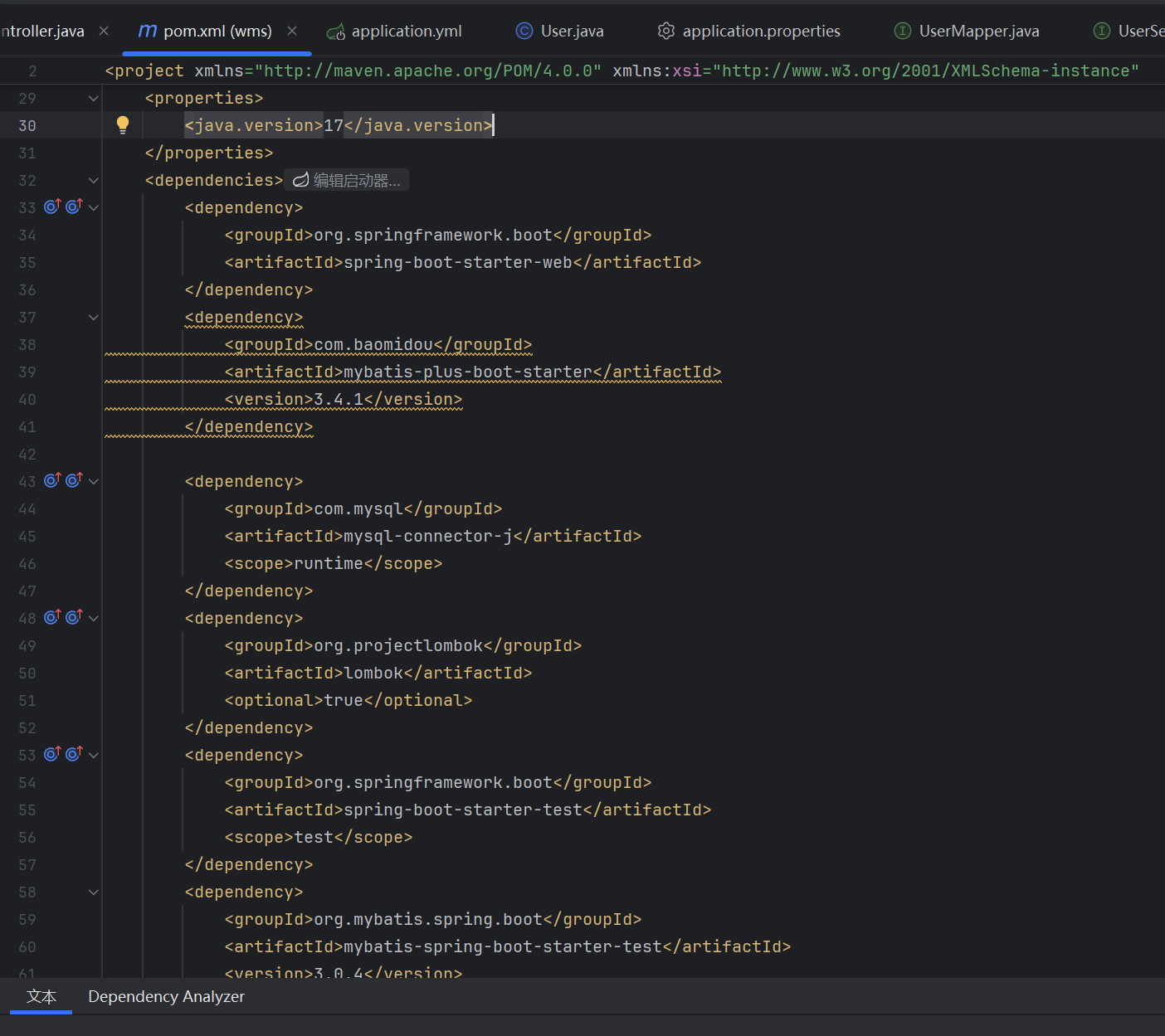Screen dimensions: 1165x1036
Task: Collapse the mybatis test dependency at line 58
Action: [x=94, y=892]
